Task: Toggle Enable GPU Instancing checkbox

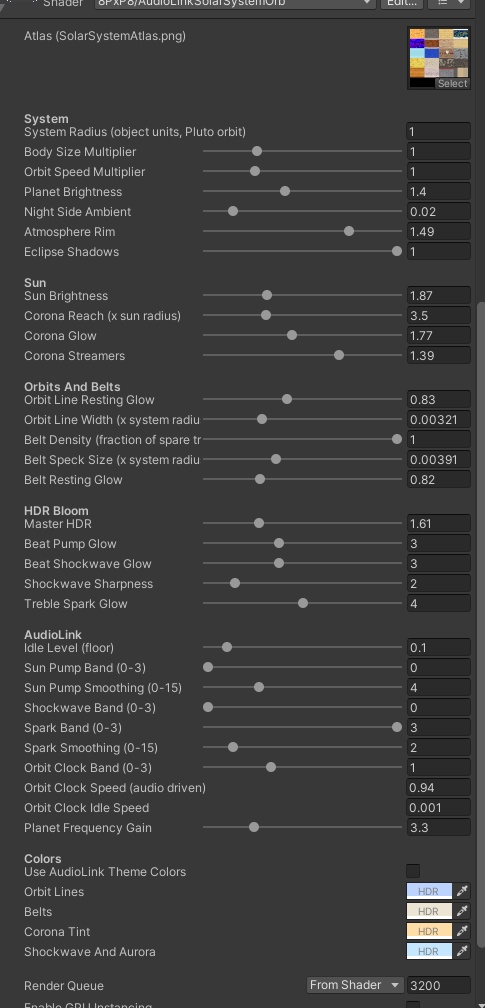Action: click(x=413, y=1005)
